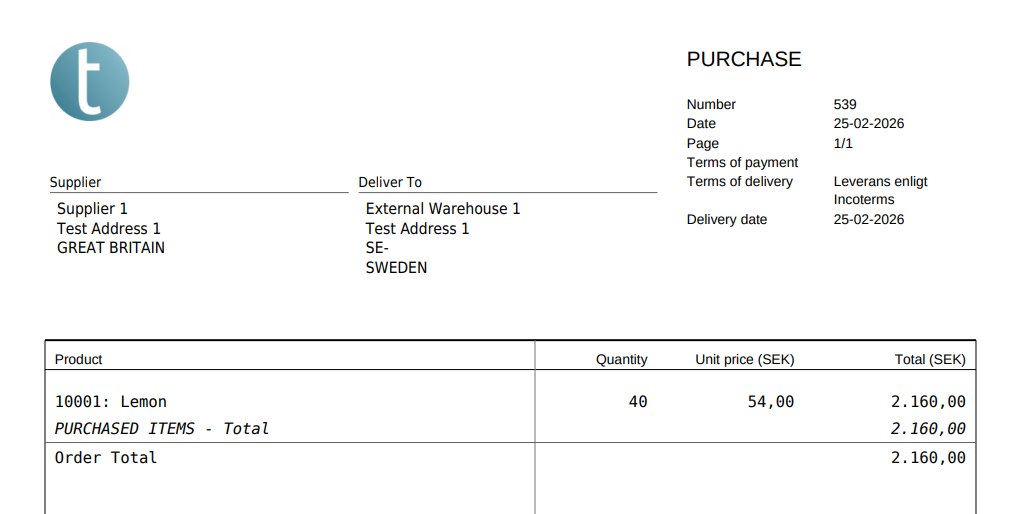Screen dimensions: 1019x514
Task: Select the purchase number 539
Action: (845, 104)
